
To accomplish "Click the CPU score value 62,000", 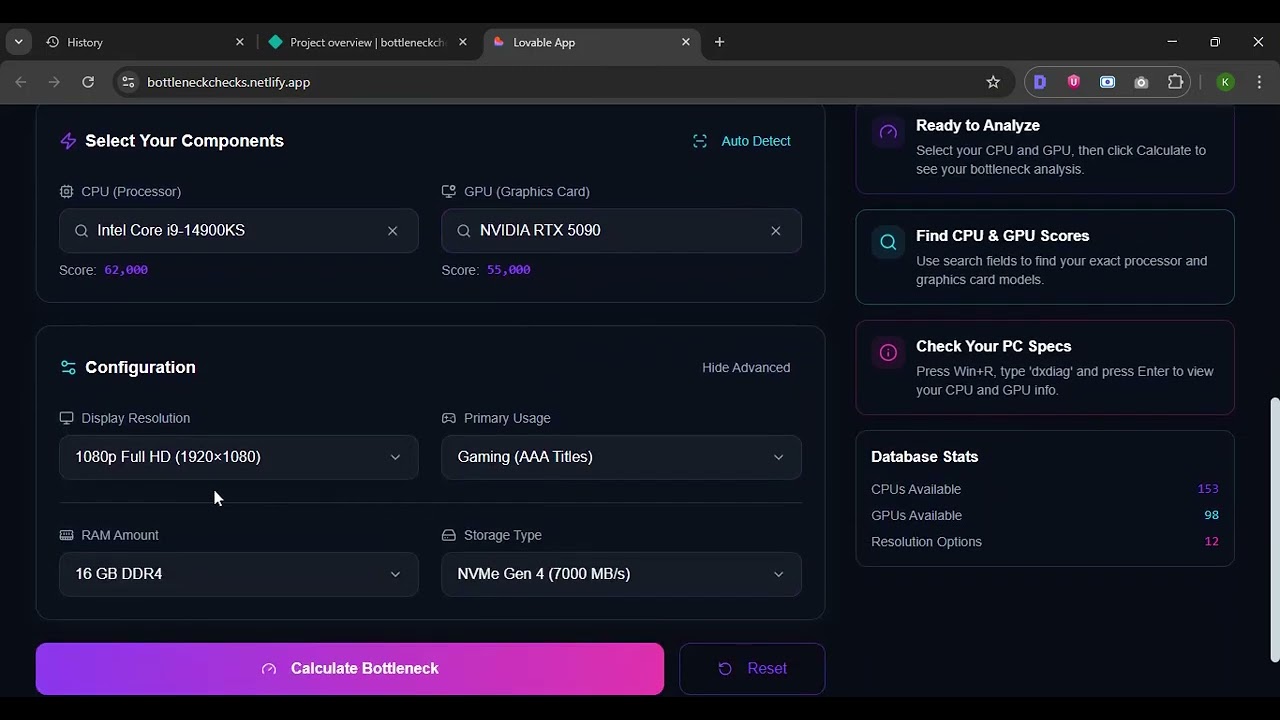I will (x=126, y=270).
